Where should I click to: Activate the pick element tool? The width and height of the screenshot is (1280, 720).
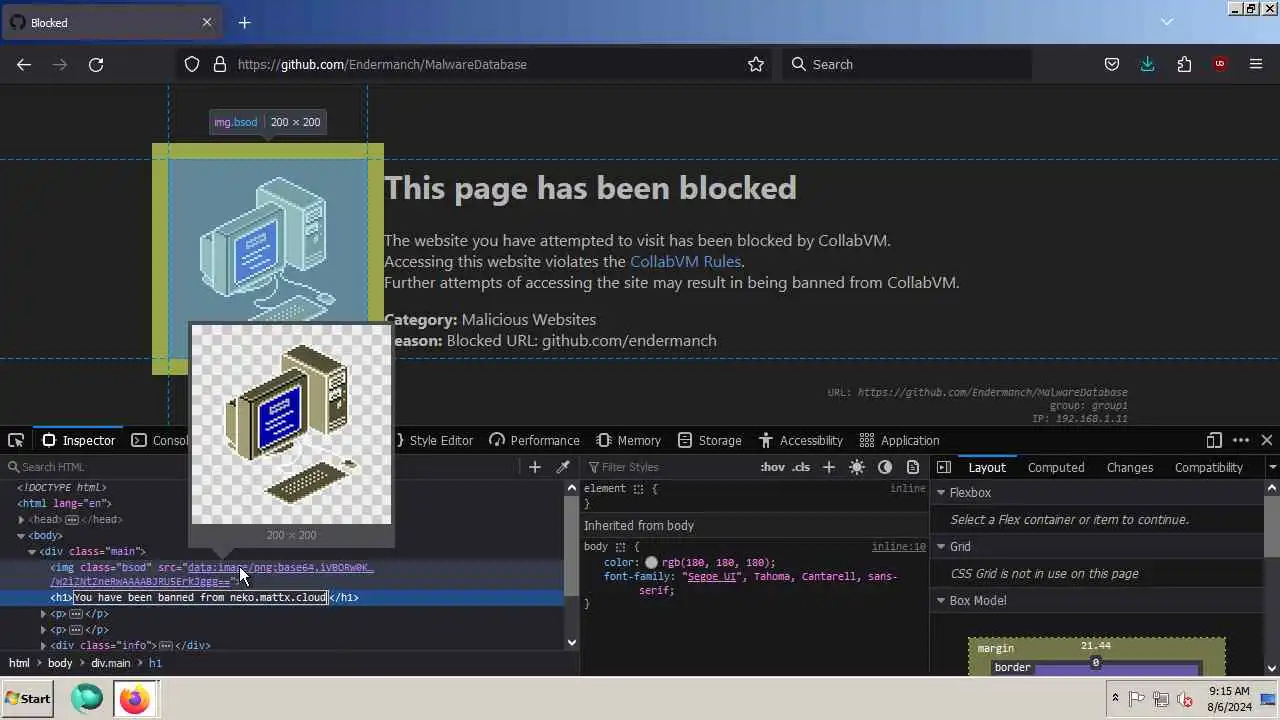tap(16, 440)
